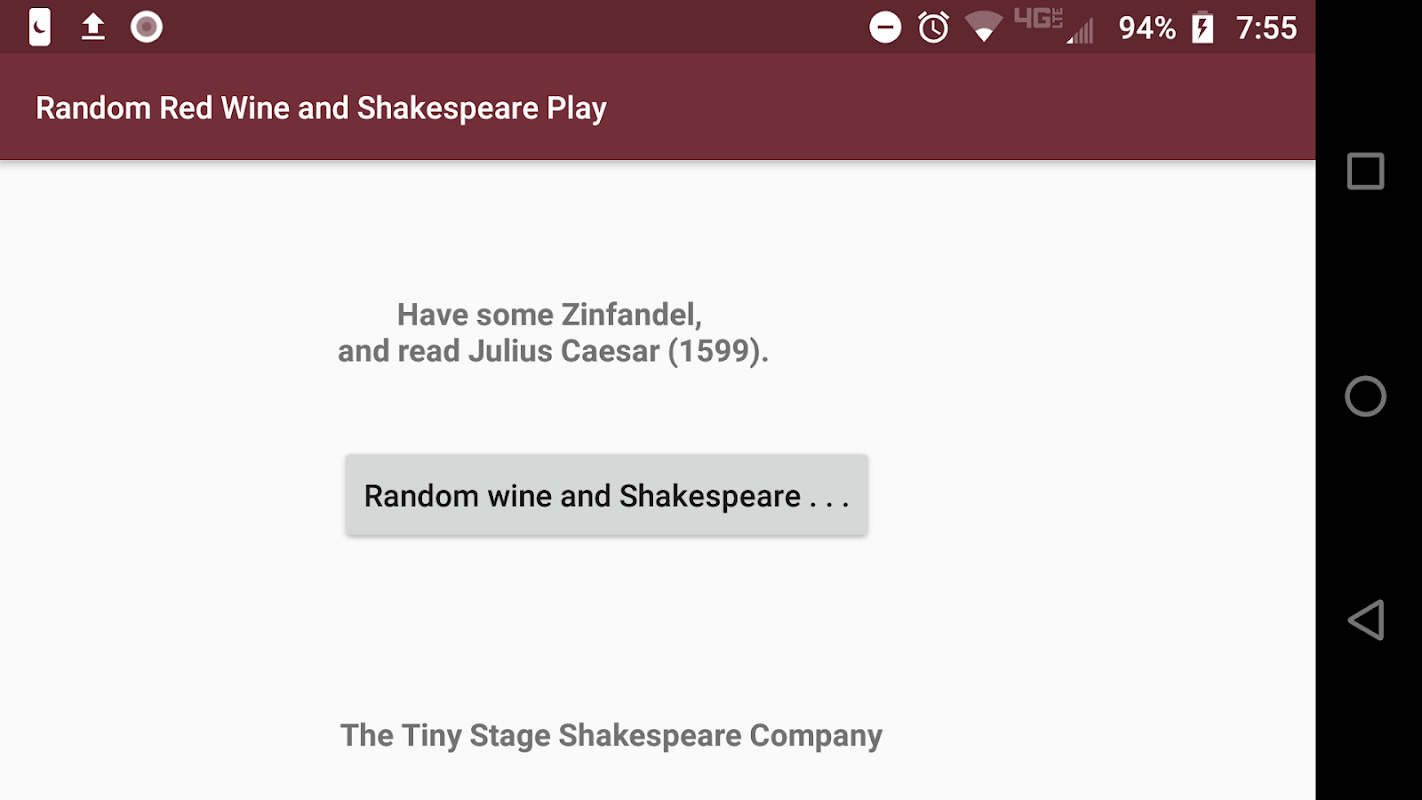Tap the Do Not Disturb status icon
1422x800 pixels.
(885, 27)
